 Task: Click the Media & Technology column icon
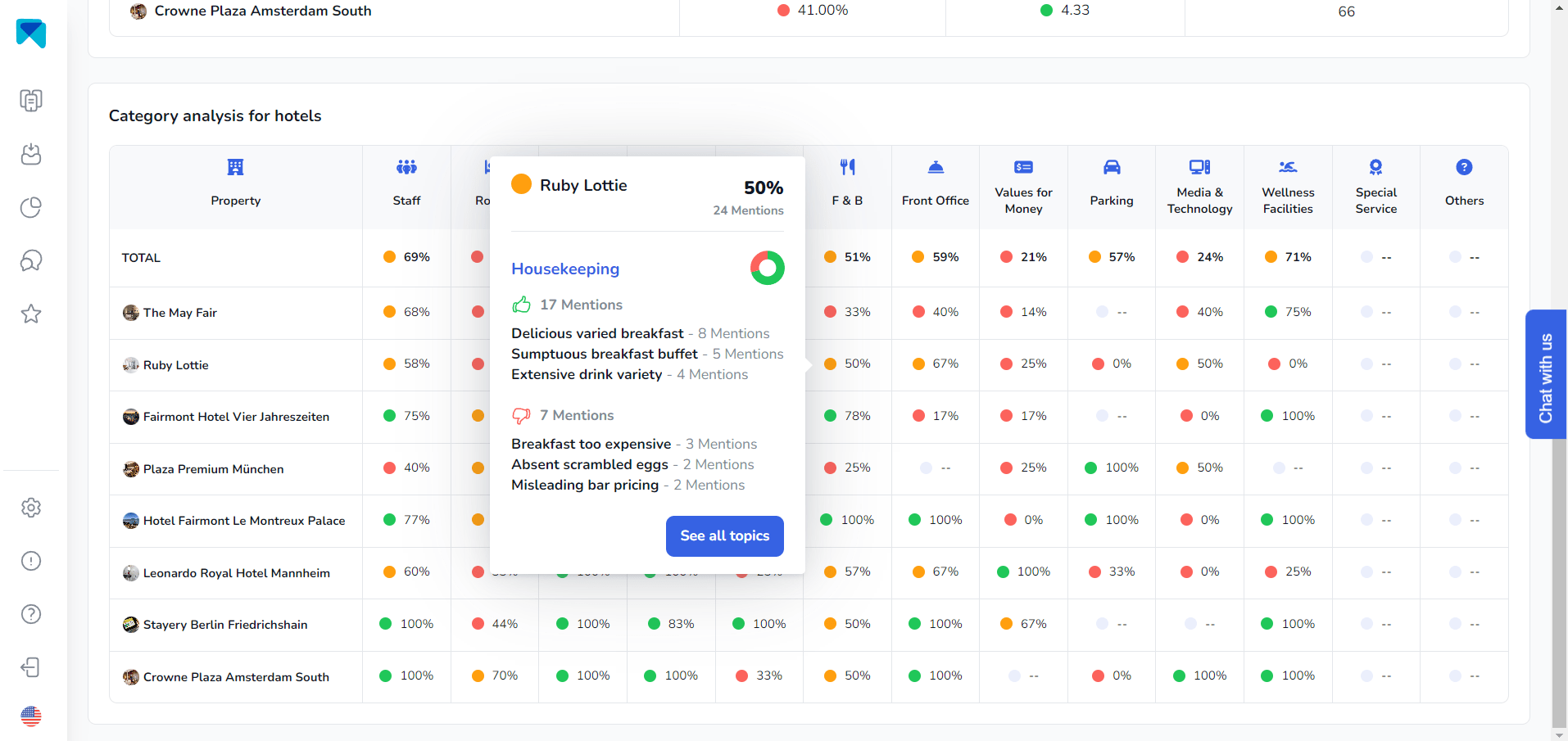1199,166
